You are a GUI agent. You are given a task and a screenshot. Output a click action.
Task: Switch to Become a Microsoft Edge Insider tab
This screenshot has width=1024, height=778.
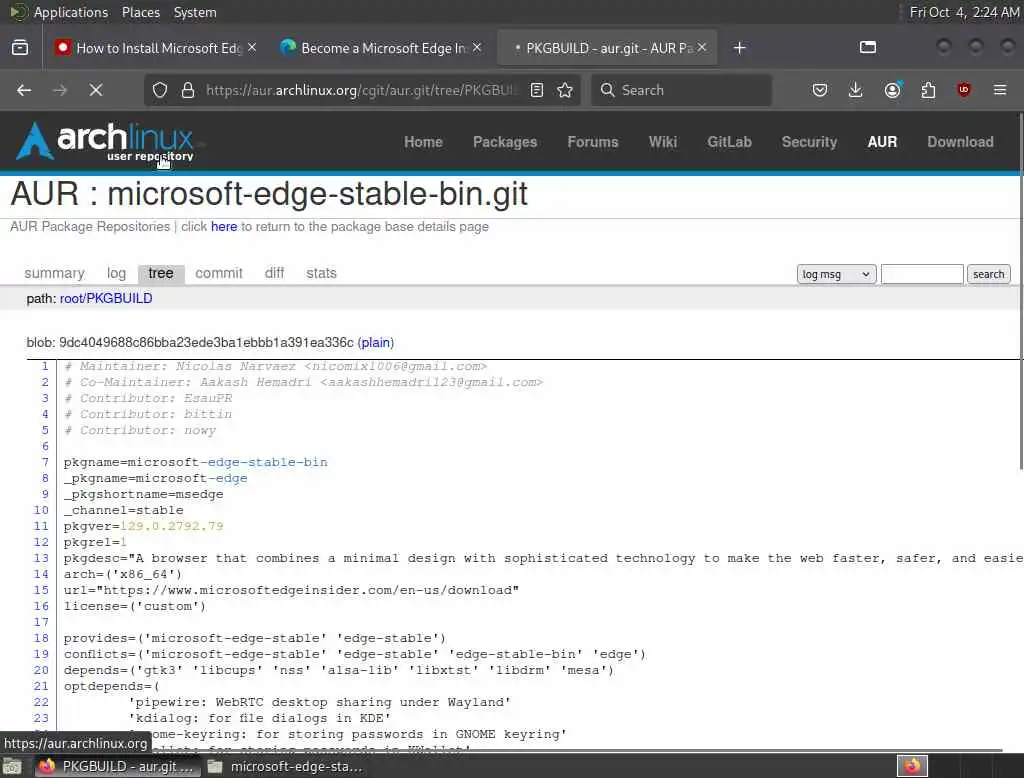382,48
